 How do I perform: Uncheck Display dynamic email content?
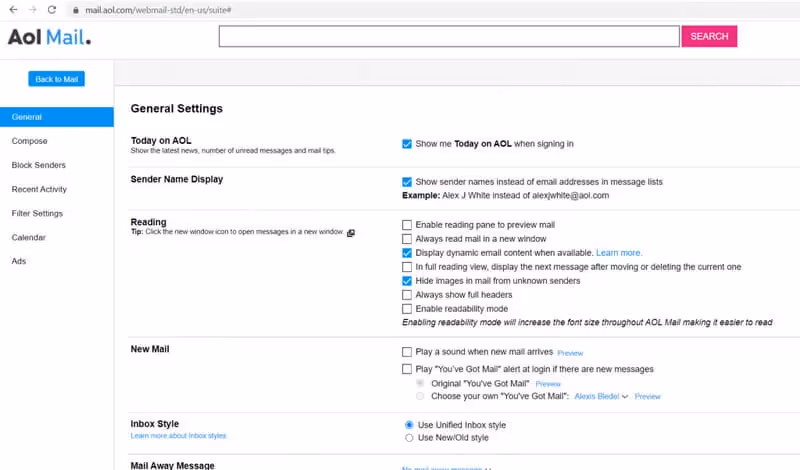(x=407, y=253)
